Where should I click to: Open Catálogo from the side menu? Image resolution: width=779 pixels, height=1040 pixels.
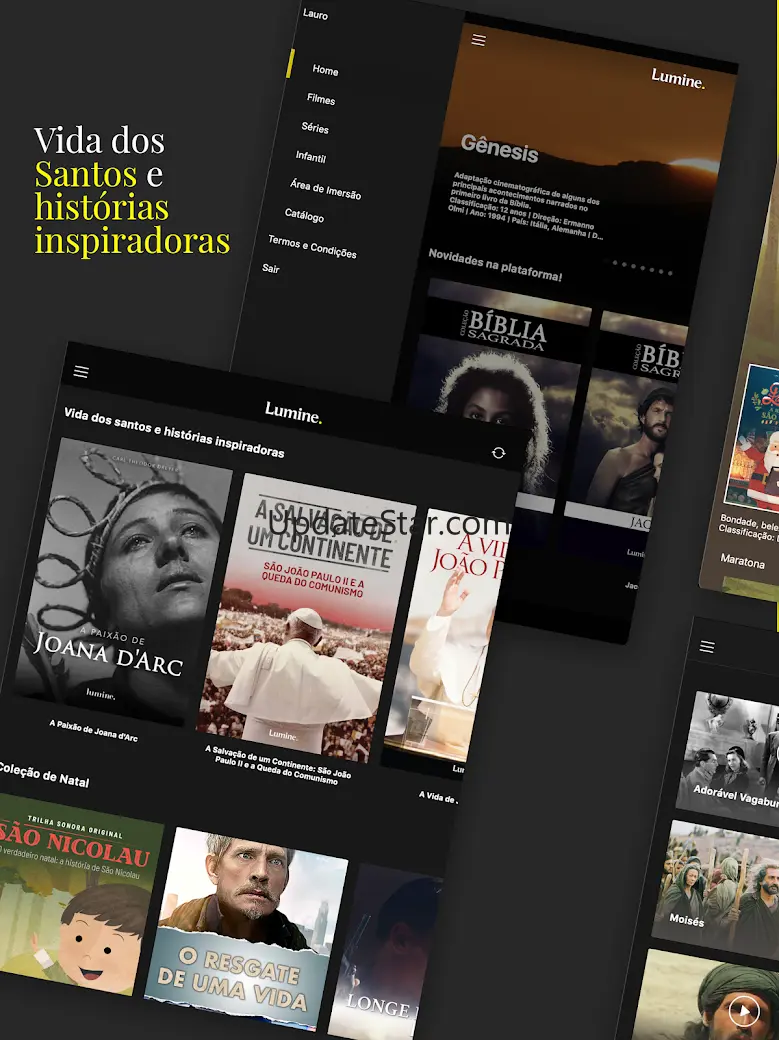pyautogui.click(x=304, y=214)
